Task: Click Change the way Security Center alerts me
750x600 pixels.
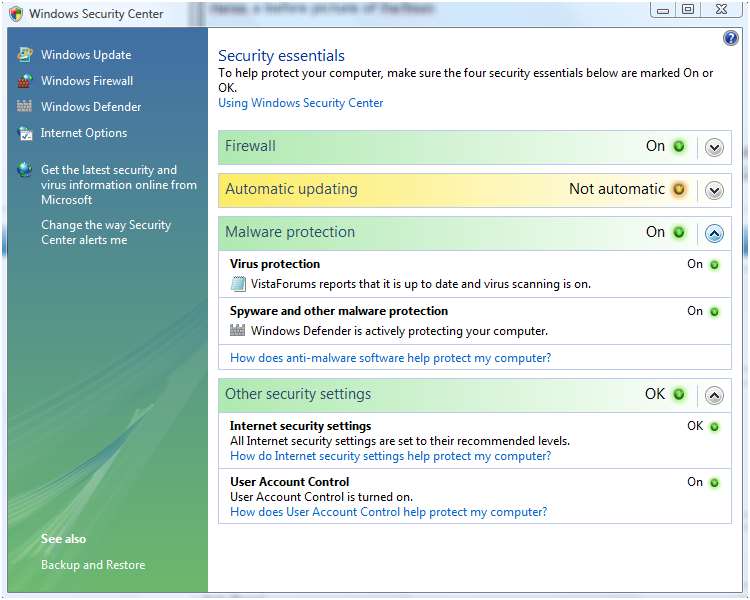Action: (x=106, y=232)
